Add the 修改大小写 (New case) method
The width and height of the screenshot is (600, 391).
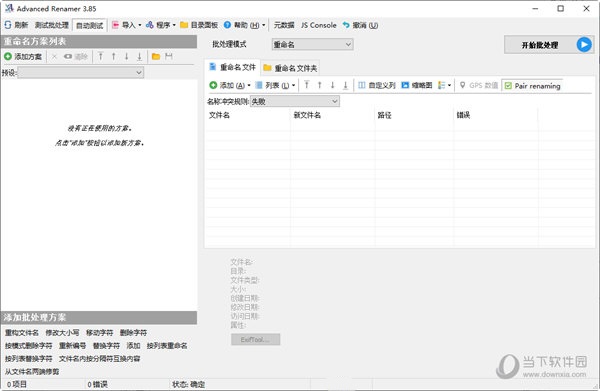[62, 333]
